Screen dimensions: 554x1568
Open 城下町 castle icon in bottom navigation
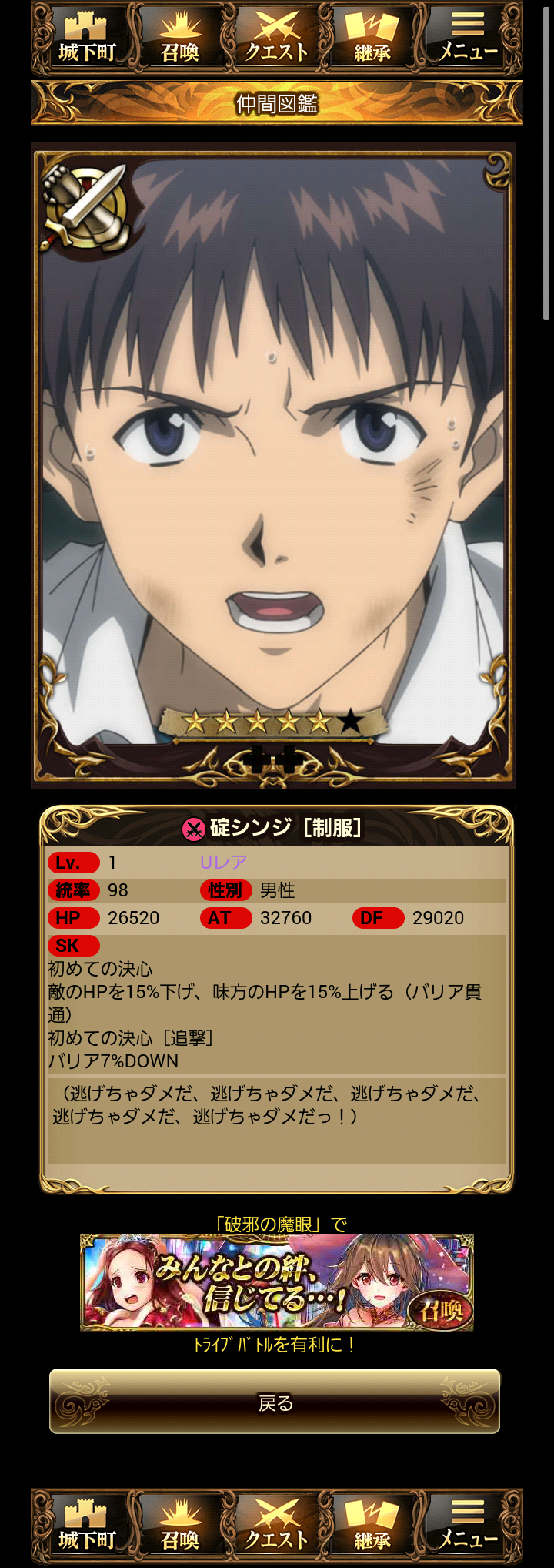[85, 1526]
